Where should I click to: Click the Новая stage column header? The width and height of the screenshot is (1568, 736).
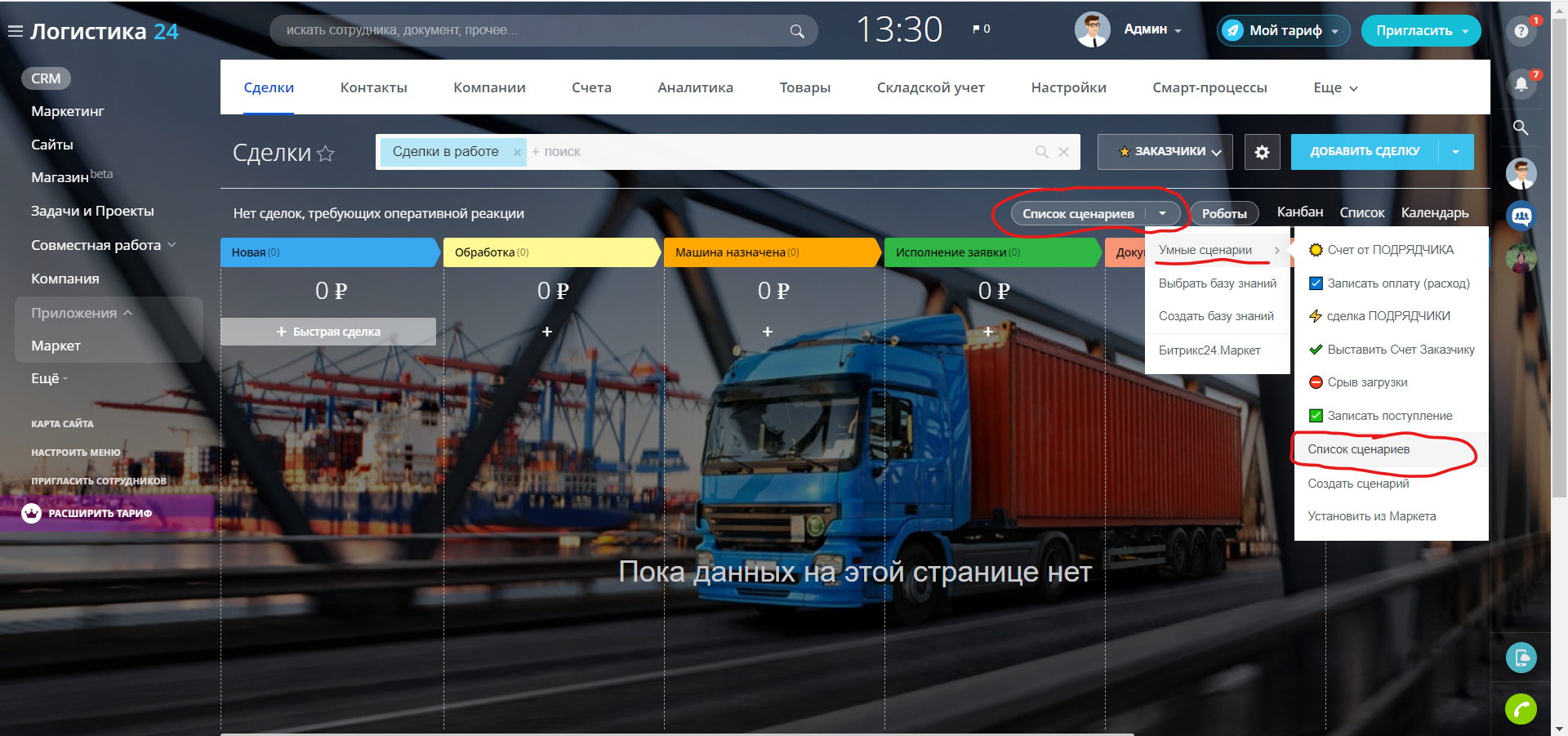[x=330, y=252]
